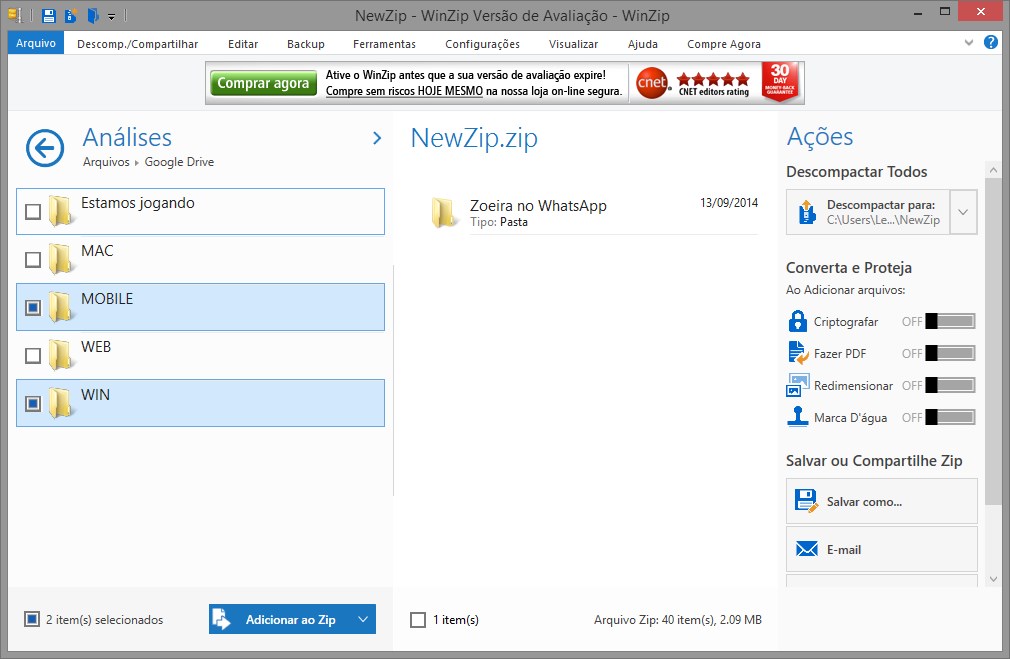Screen dimensions: 1010x659
Task: Tick the 1 item(s) select-all checkbox
Action: 418,620
